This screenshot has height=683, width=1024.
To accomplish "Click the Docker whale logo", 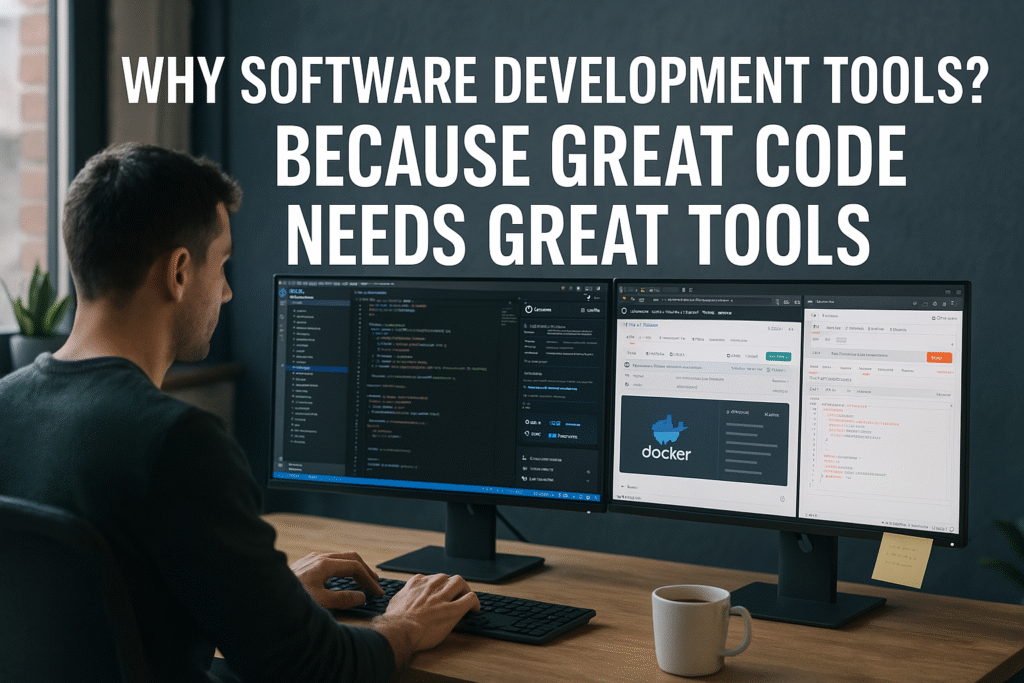I will coord(667,428).
